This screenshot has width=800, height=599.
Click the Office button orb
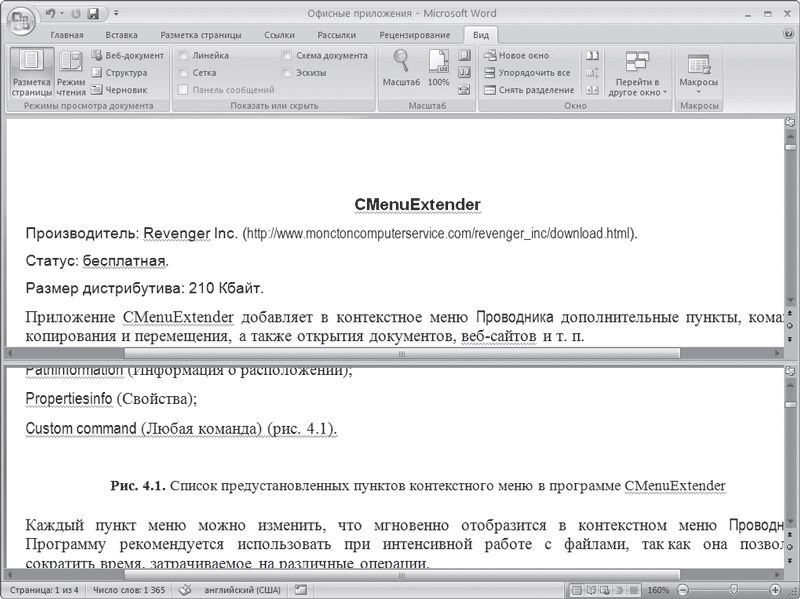click(20, 20)
